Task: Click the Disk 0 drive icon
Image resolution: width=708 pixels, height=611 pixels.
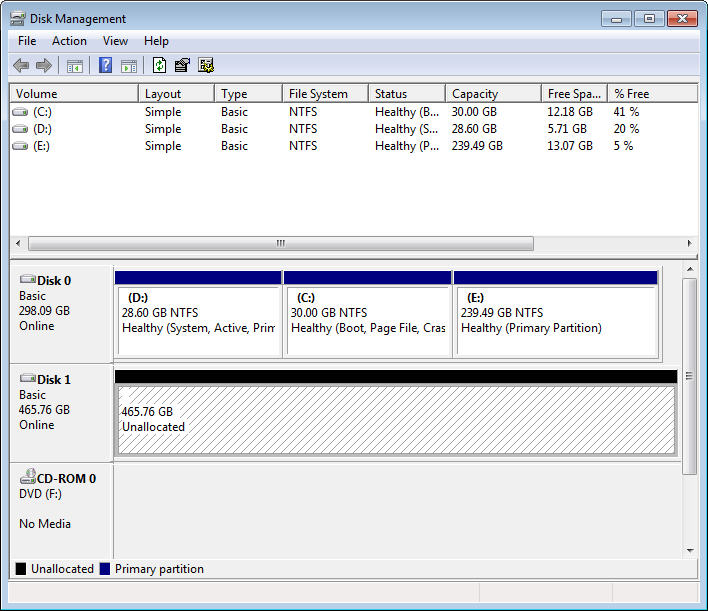Action: click(28, 279)
